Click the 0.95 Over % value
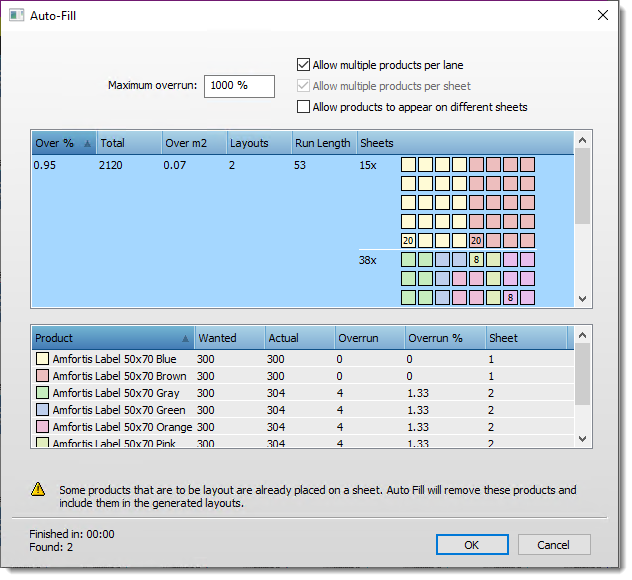632x580 pixels. (45, 165)
